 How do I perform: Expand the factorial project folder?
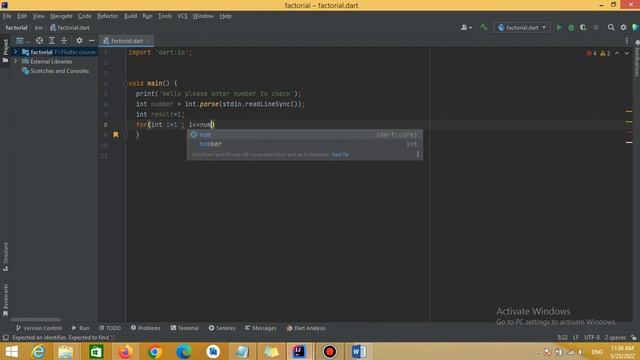[16, 52]
